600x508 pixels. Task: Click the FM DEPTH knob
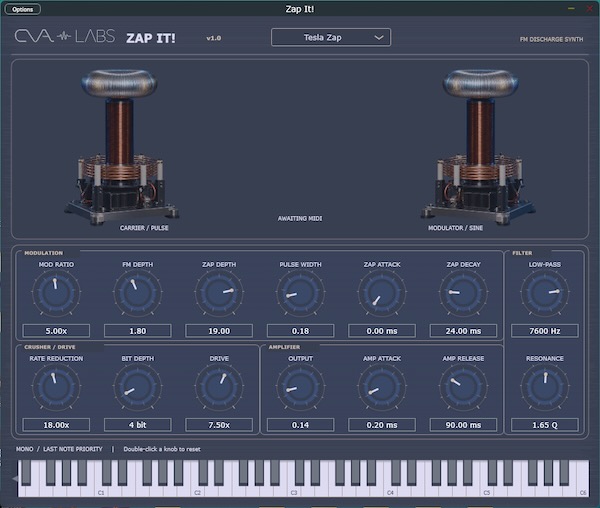coord(138,293)
